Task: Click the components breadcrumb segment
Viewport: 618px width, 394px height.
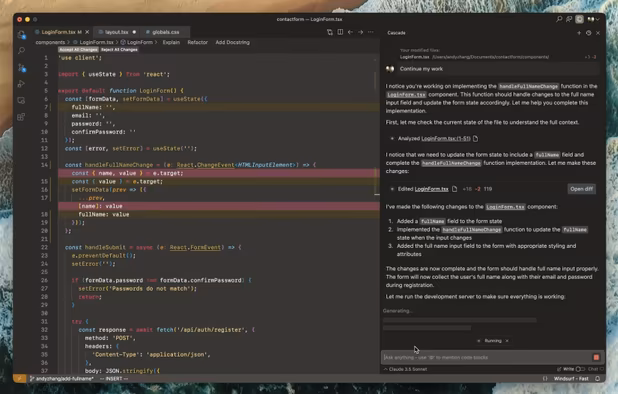Action: coord(50,42)
